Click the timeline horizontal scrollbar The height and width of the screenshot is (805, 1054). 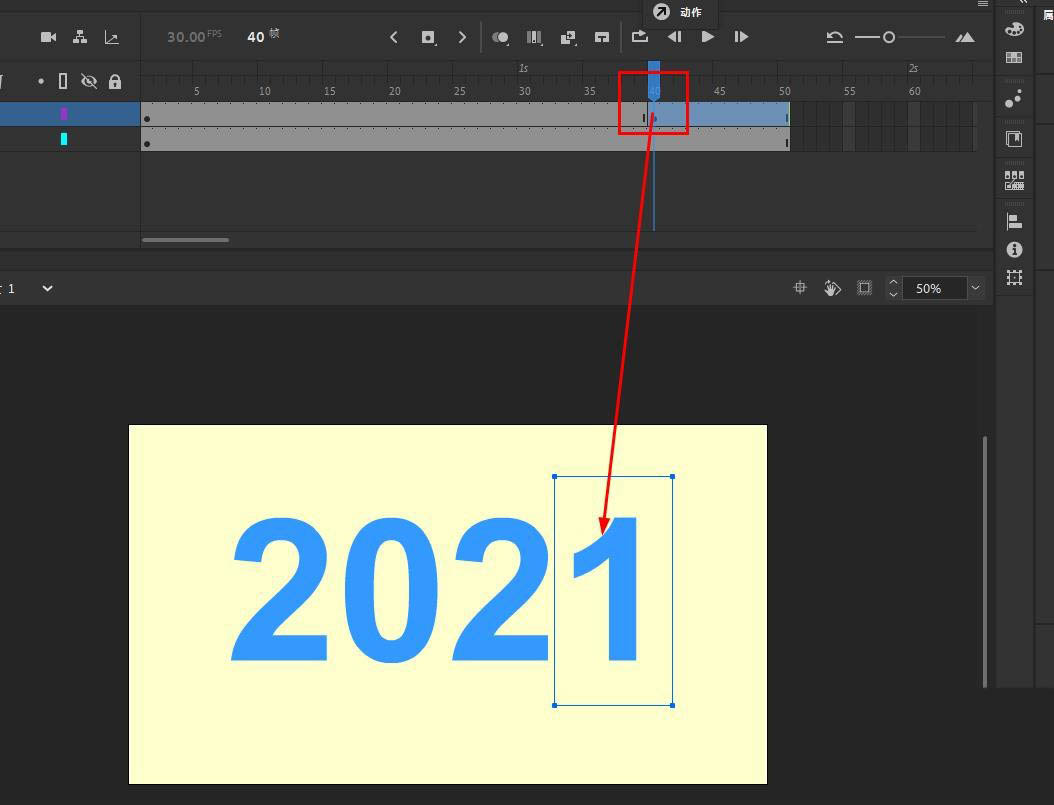coord(185,240)
